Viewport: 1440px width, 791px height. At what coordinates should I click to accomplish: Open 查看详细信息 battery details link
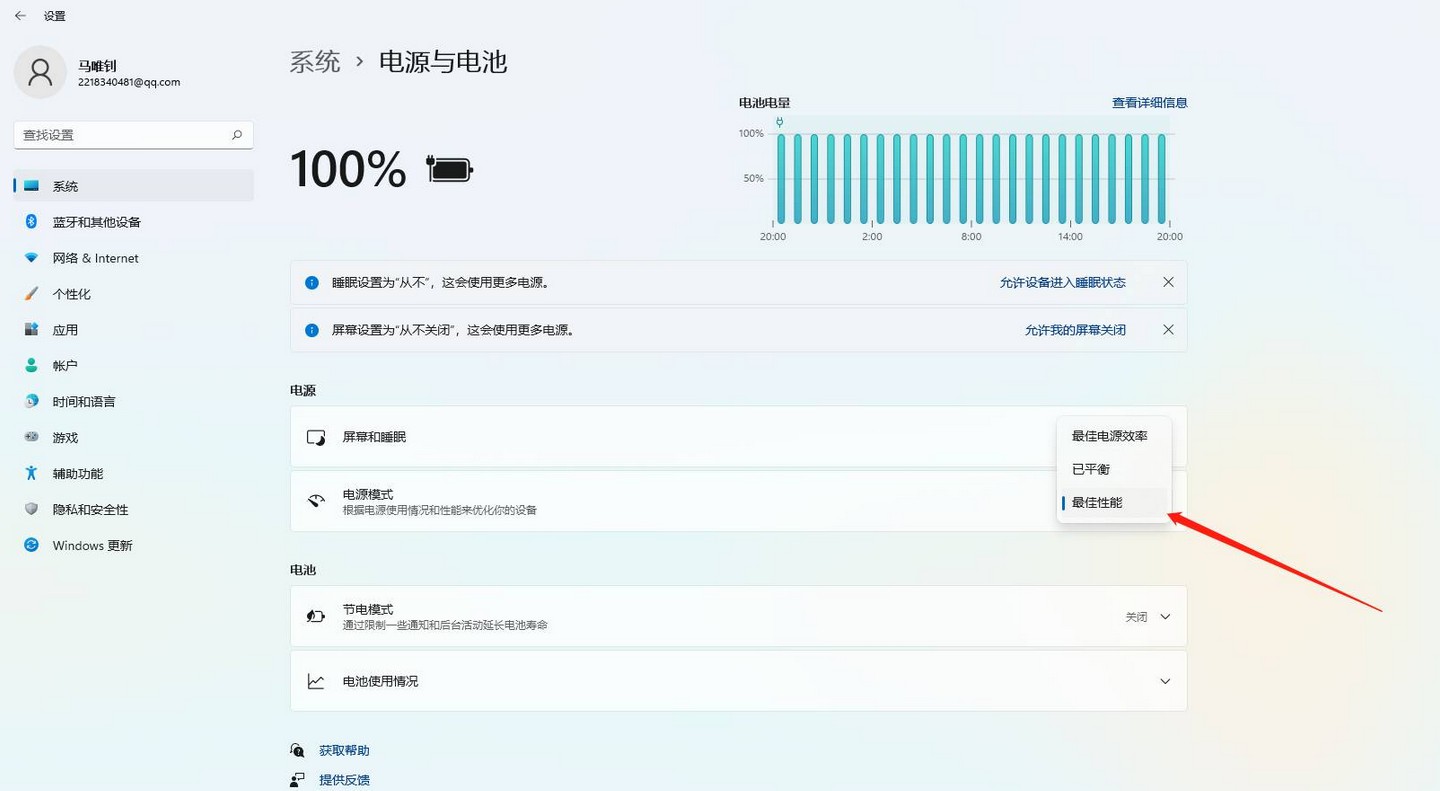[x=1150, y=102]
